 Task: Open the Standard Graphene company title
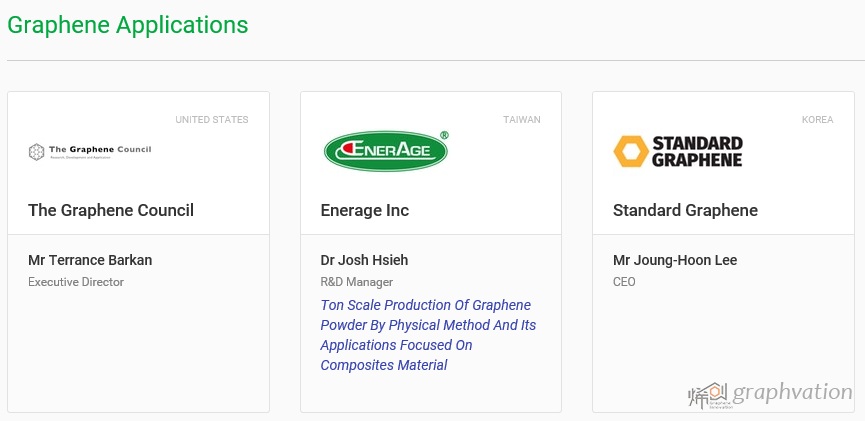coord(685,210)
